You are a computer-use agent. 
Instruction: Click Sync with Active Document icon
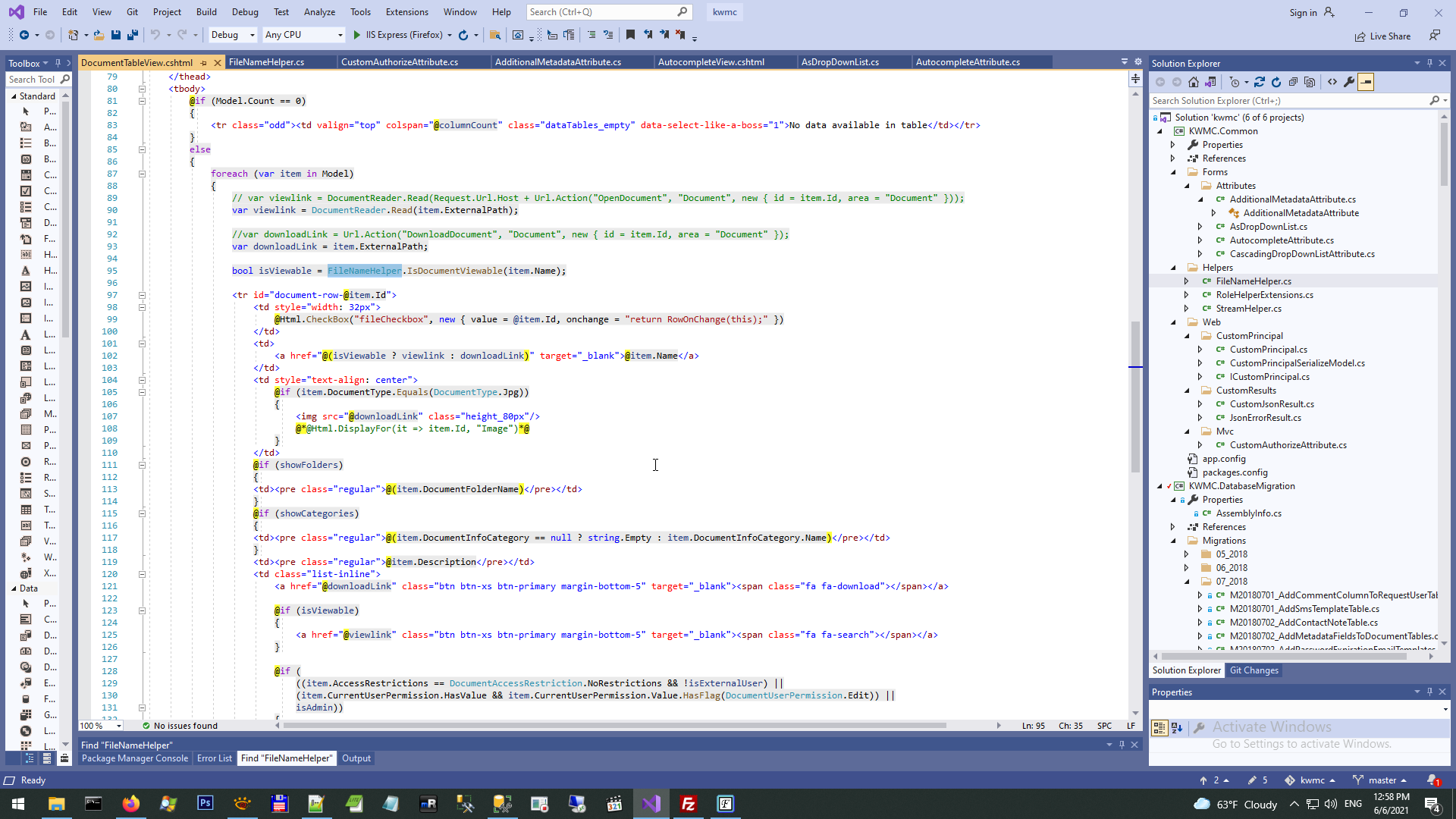(x=1260, y=82)
